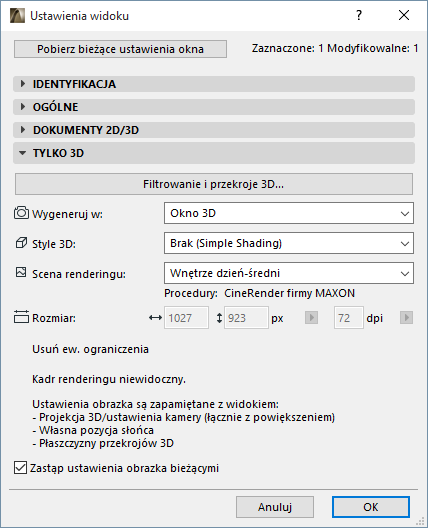Click the camera icon beside Wygeneruj w

[21, 213]
